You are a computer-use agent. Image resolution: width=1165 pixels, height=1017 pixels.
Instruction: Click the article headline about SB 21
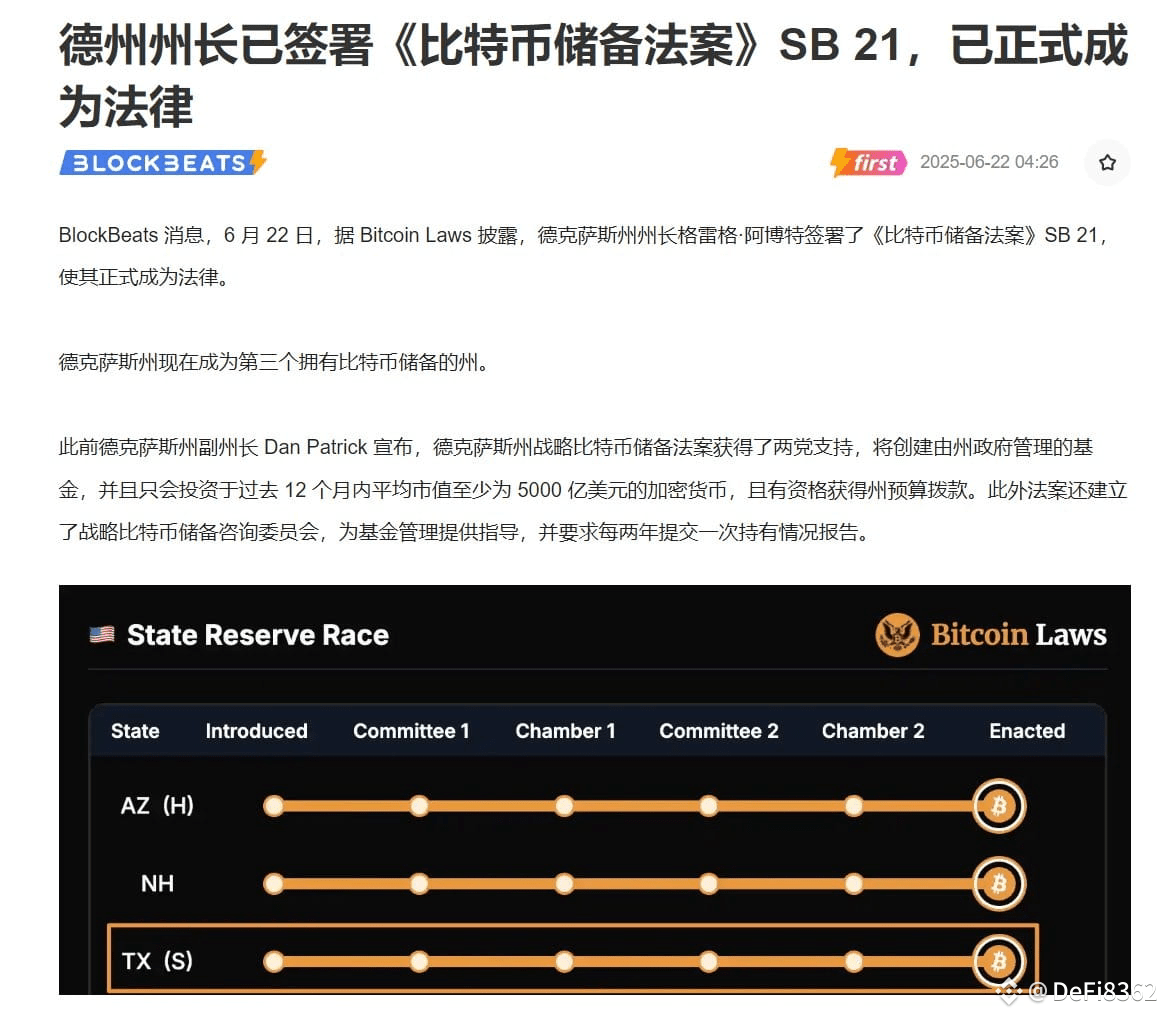coord(594,75)
